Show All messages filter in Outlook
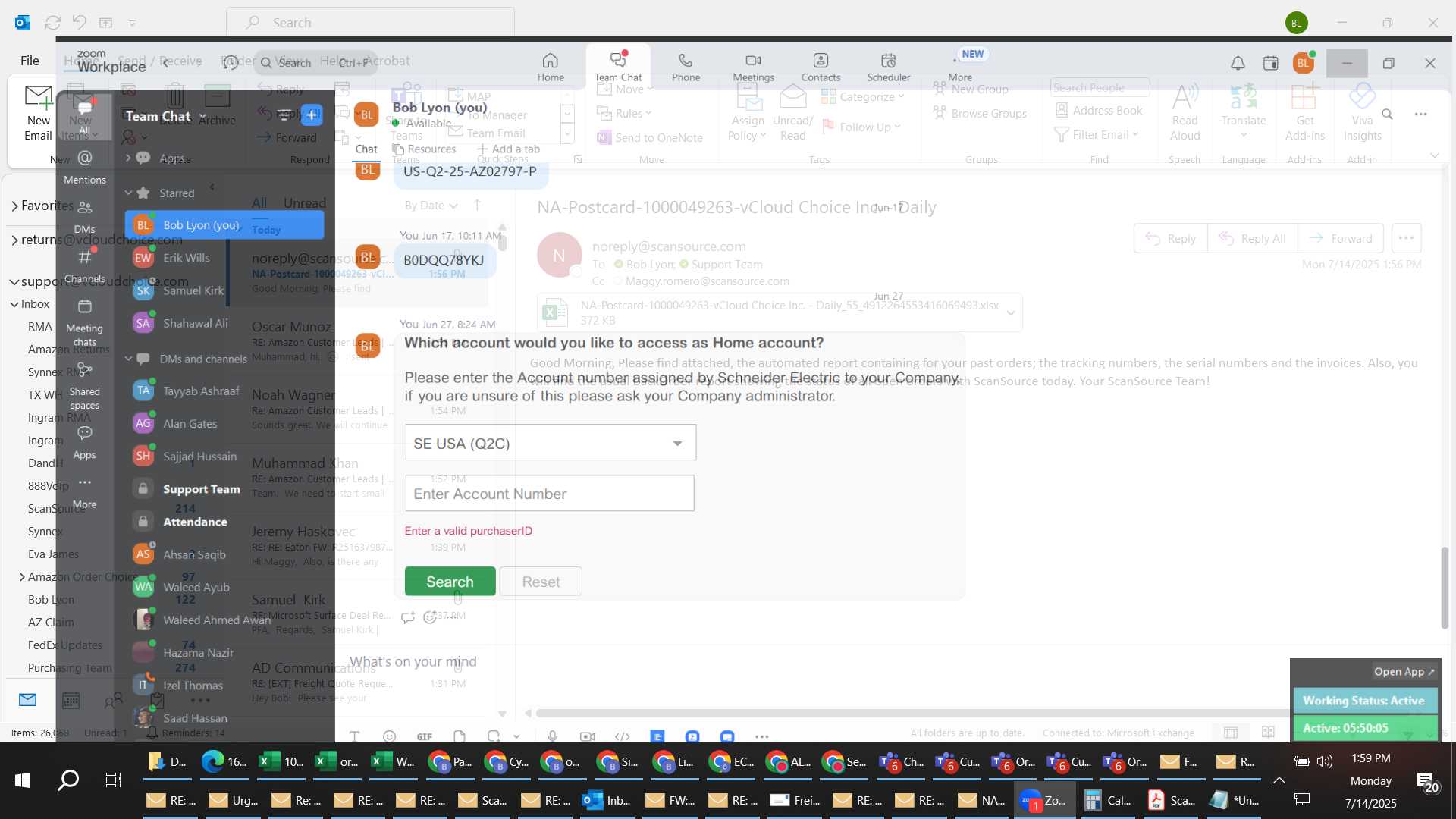1456x819 pixels. click(x=259, y=203)
